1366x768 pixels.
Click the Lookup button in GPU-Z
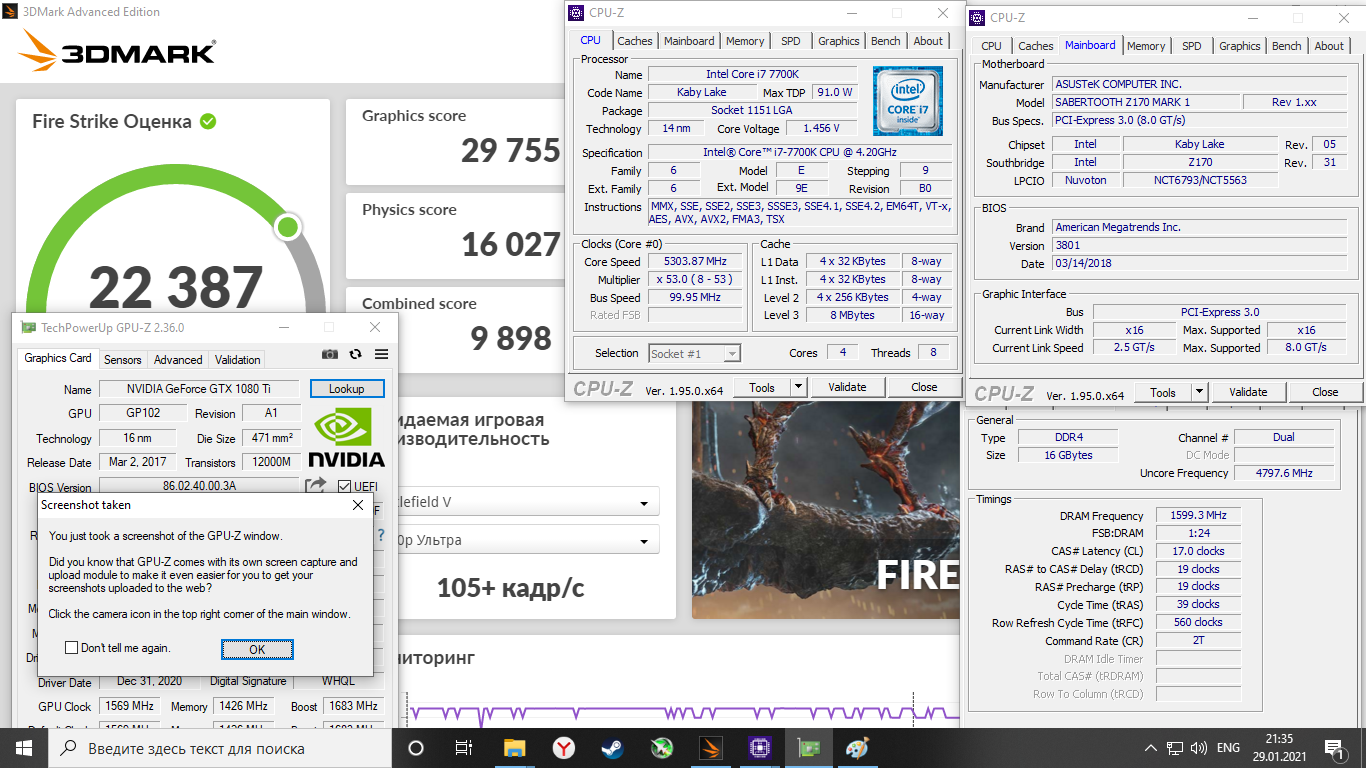click(x=347, y=388)
